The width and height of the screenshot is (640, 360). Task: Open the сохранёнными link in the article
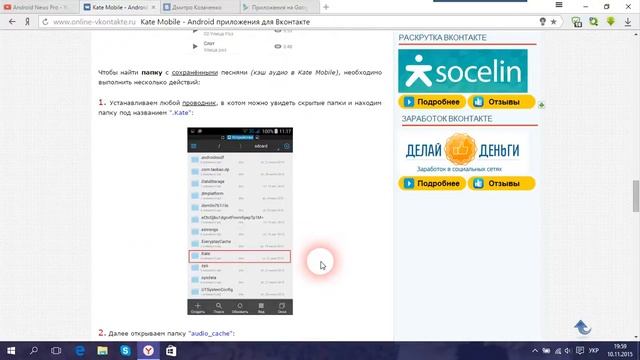tap(195, 73)
